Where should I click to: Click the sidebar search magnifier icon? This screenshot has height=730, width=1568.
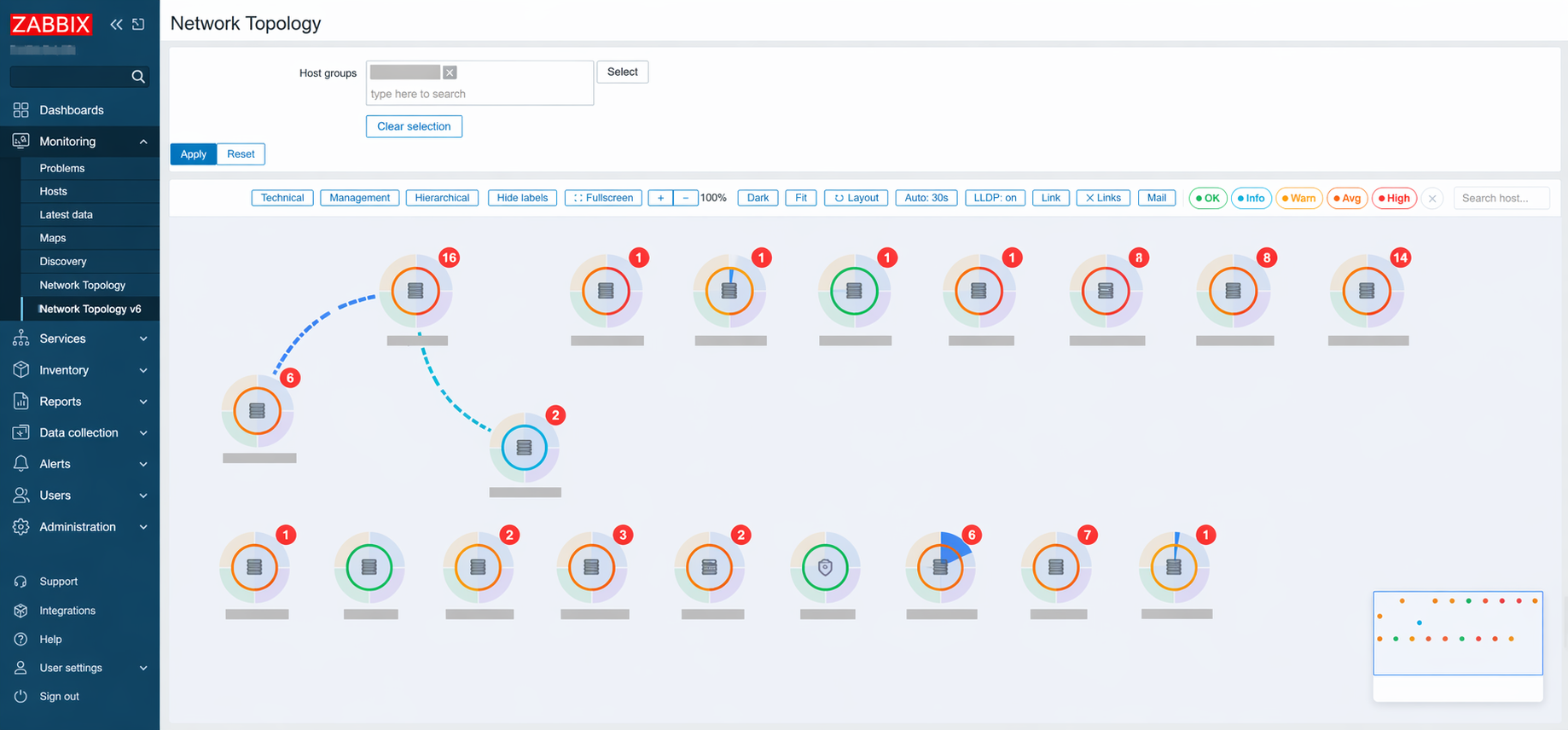(x=137, y=77)
